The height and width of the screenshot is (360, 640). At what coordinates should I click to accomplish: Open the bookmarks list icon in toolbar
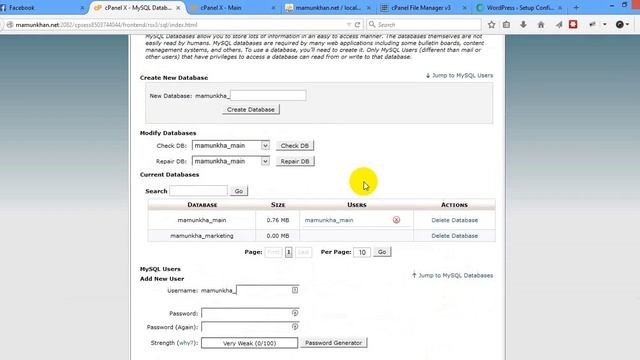[507, 24]
